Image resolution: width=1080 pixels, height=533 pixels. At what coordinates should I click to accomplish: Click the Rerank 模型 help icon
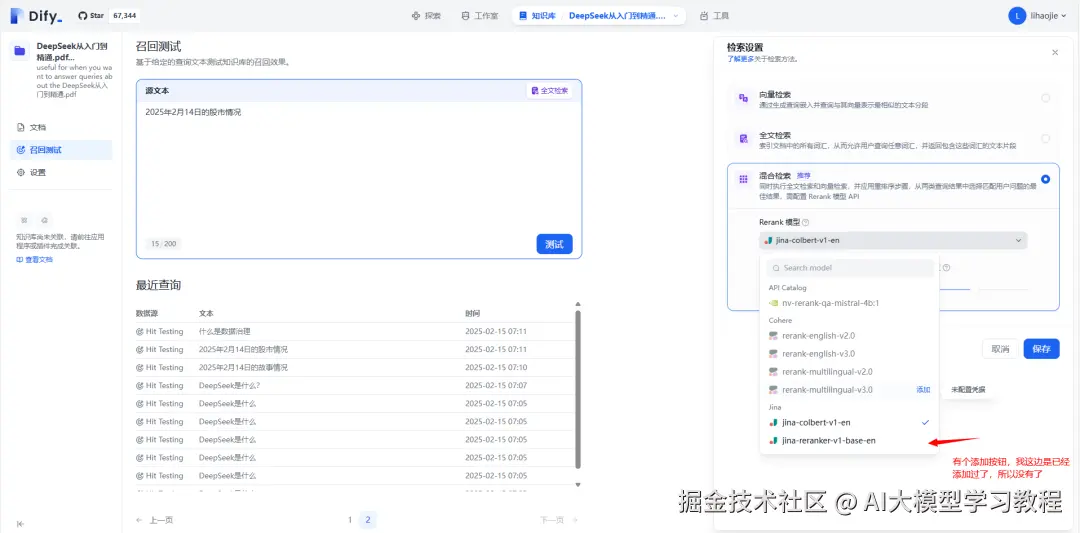point(805,222)
